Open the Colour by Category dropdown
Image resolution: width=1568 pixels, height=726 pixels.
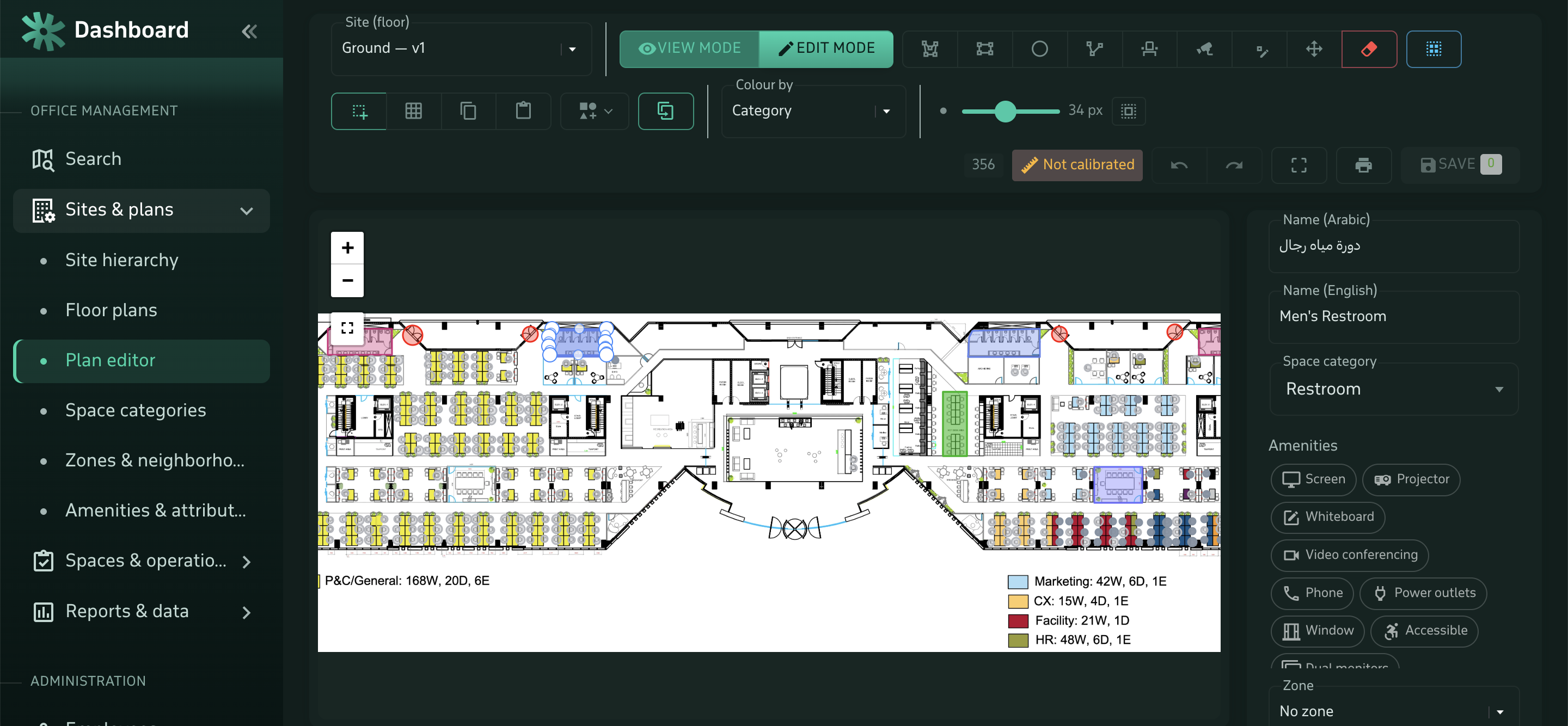[x=813, y=111]
